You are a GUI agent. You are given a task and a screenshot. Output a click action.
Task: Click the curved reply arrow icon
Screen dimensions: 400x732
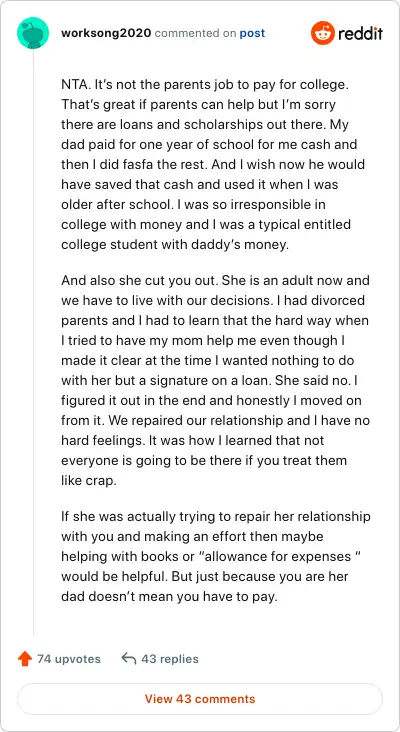[128, 659]
